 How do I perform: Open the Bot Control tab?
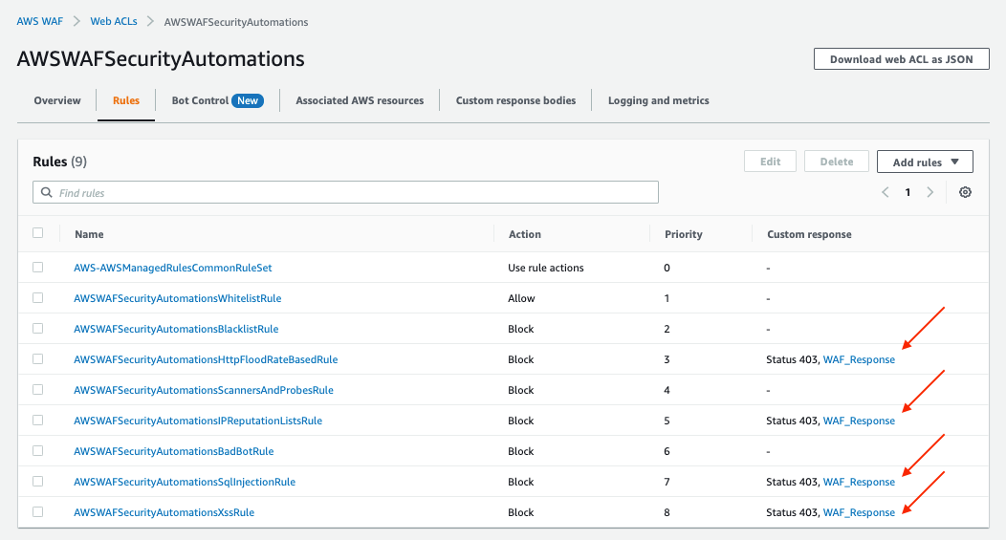pyautogui.click(x=217, y=101)
